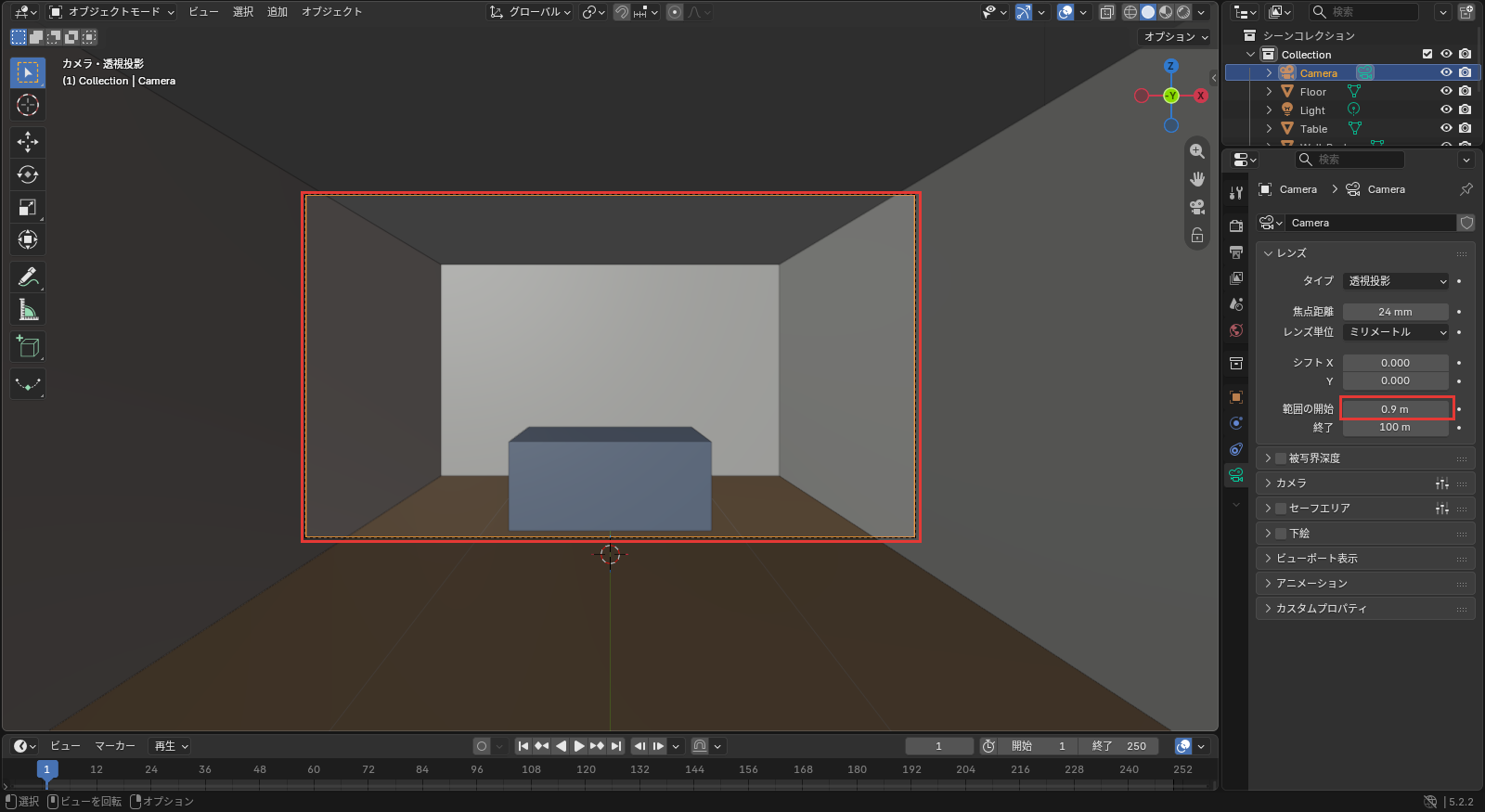1485x812 pixels.
Task: Open the Object properties tab
Action: click(x=1236, y=397)
